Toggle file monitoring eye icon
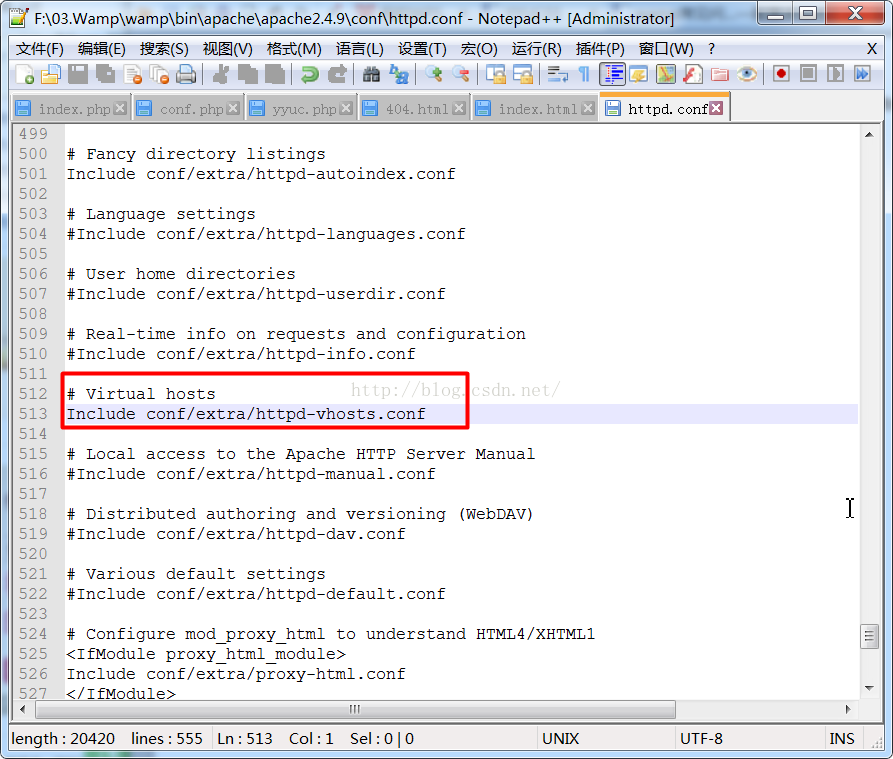Viewport: 893px width, 759px height. point(747,75)
